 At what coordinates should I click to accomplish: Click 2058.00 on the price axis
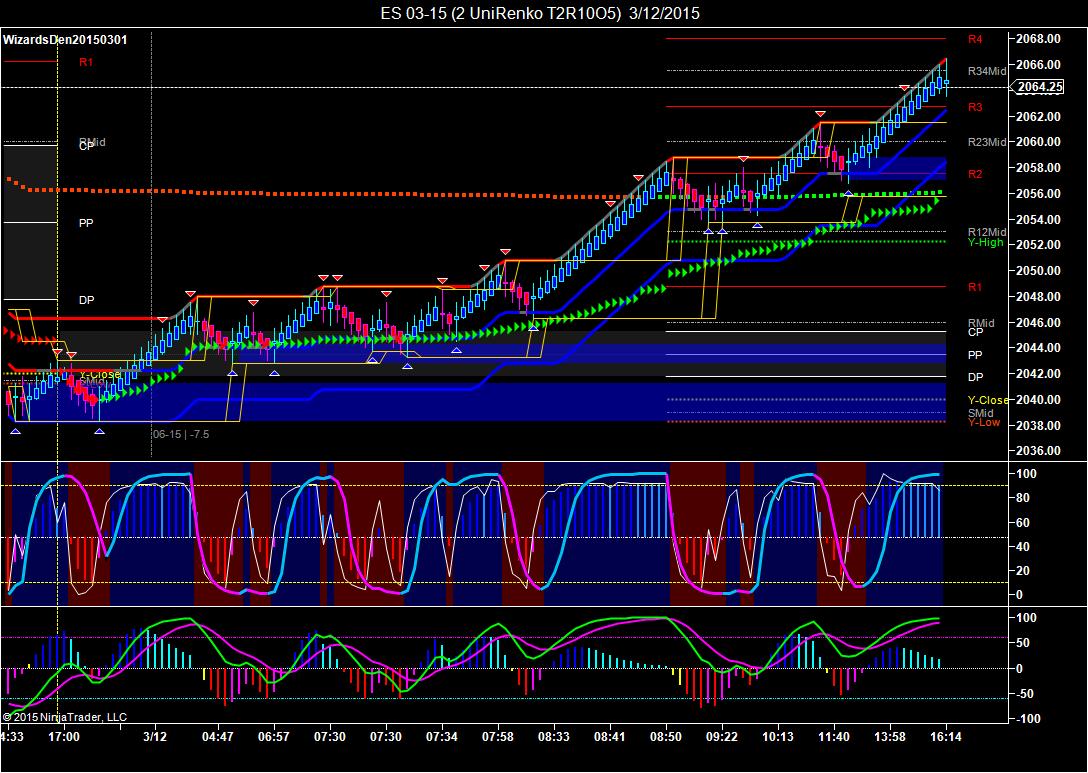tap(1038, 167)
